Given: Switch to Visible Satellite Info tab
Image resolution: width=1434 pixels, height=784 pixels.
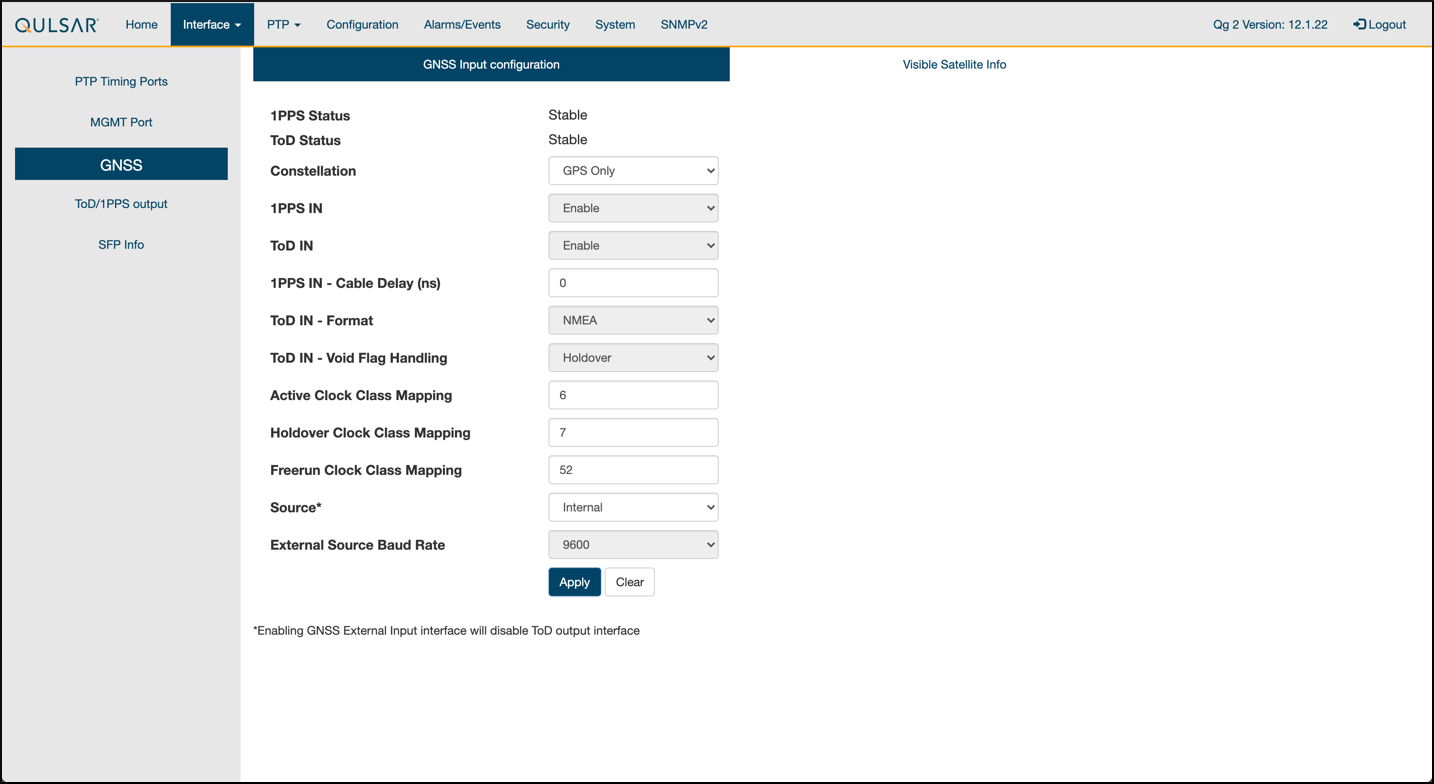Looking at the screenshot, I should (x=954, y=65).
